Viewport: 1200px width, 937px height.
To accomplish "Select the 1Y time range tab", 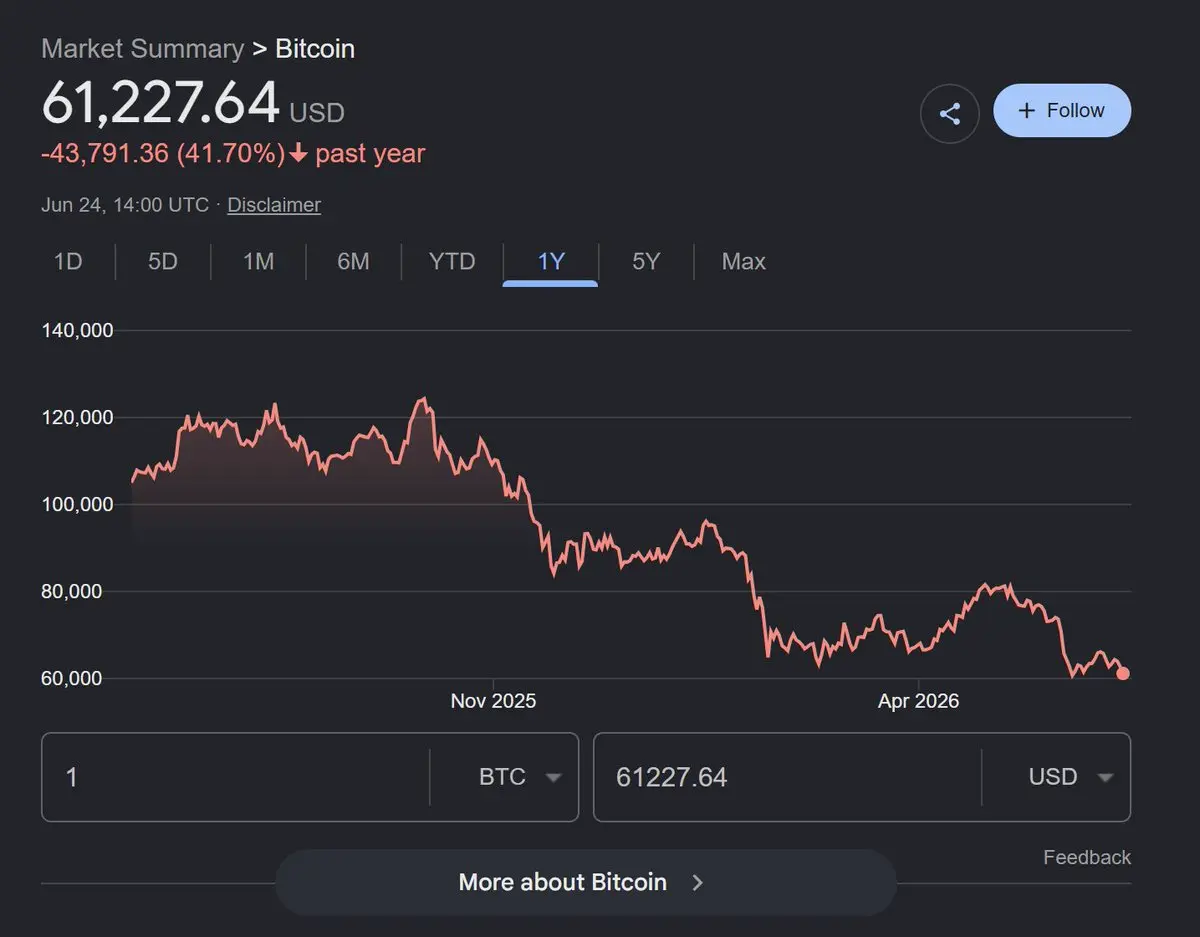I will [551, 262].
